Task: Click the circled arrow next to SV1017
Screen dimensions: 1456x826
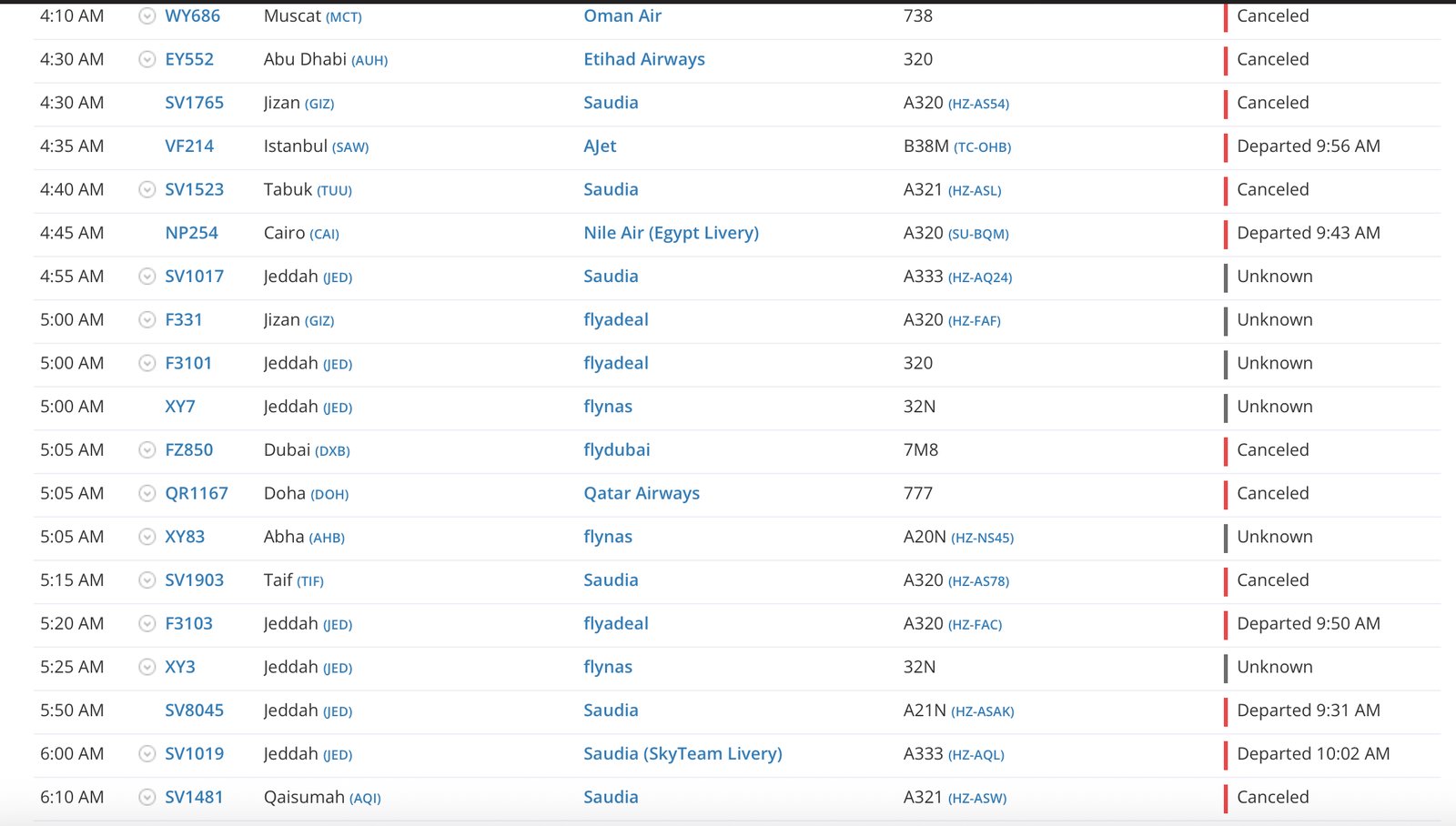Action: [147, 277]
